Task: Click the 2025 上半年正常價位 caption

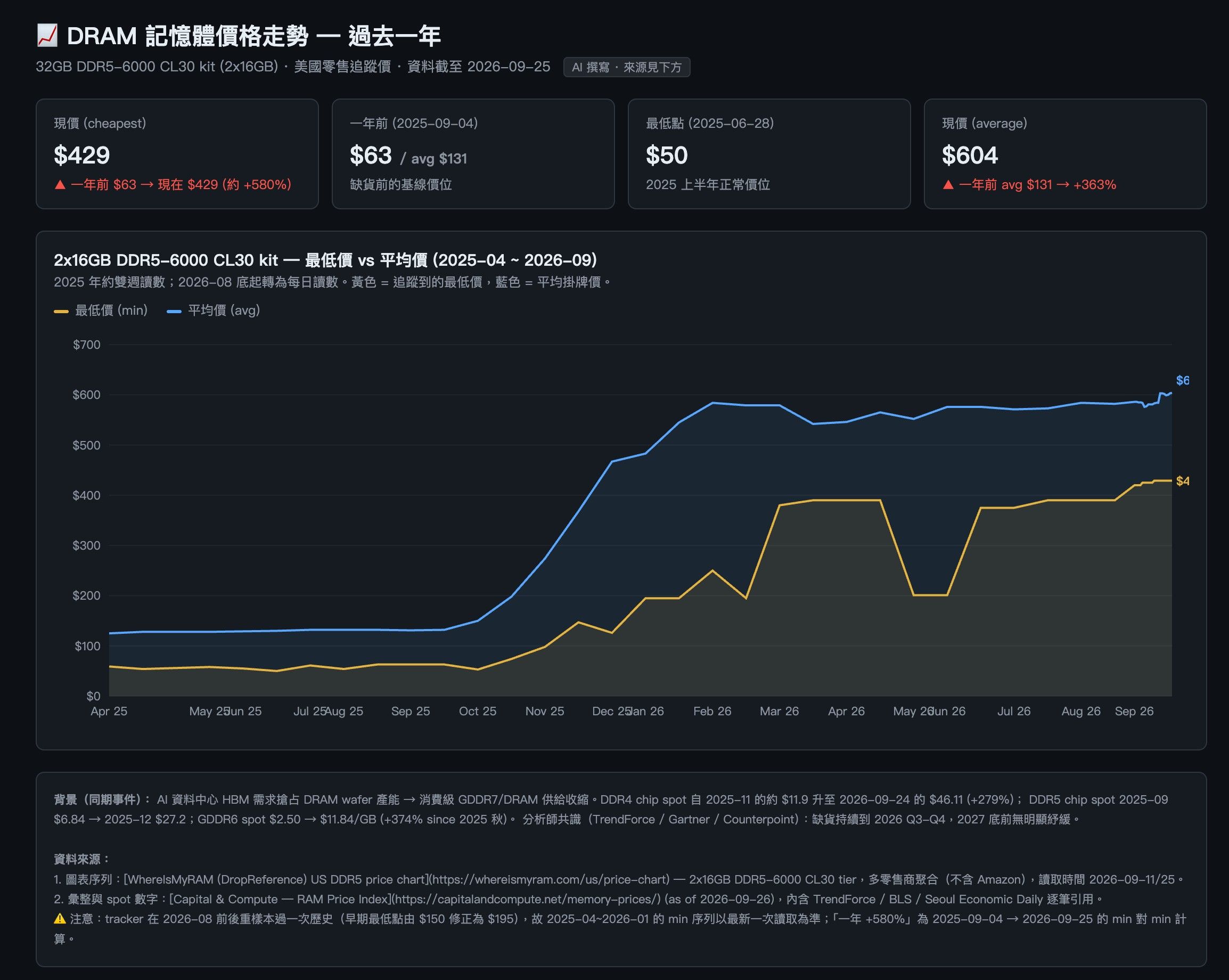Action: (x=708, y=185)
